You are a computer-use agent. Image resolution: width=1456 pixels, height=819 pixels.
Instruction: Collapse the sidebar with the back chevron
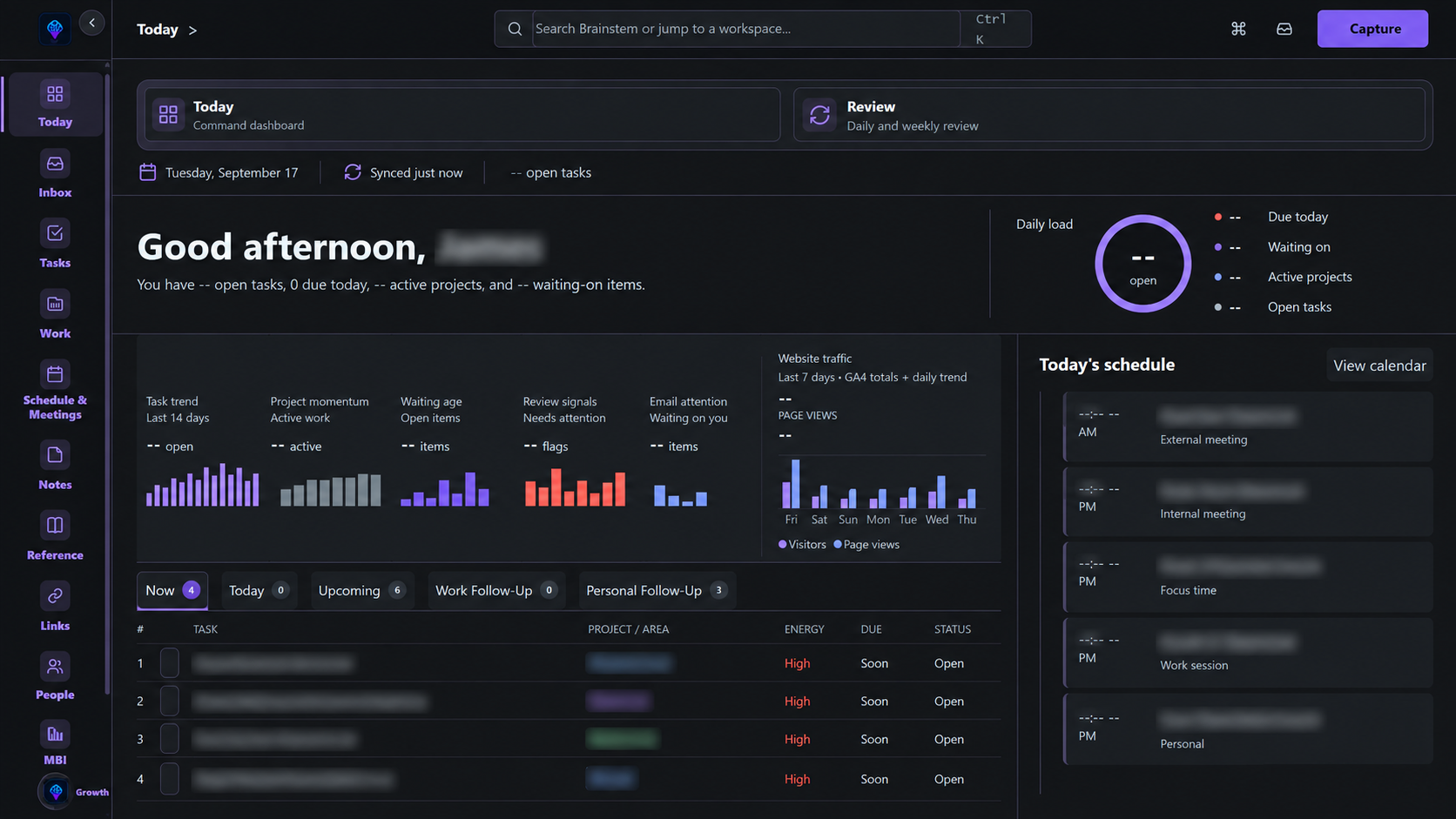pyautogui.click(x=92, y=23)
